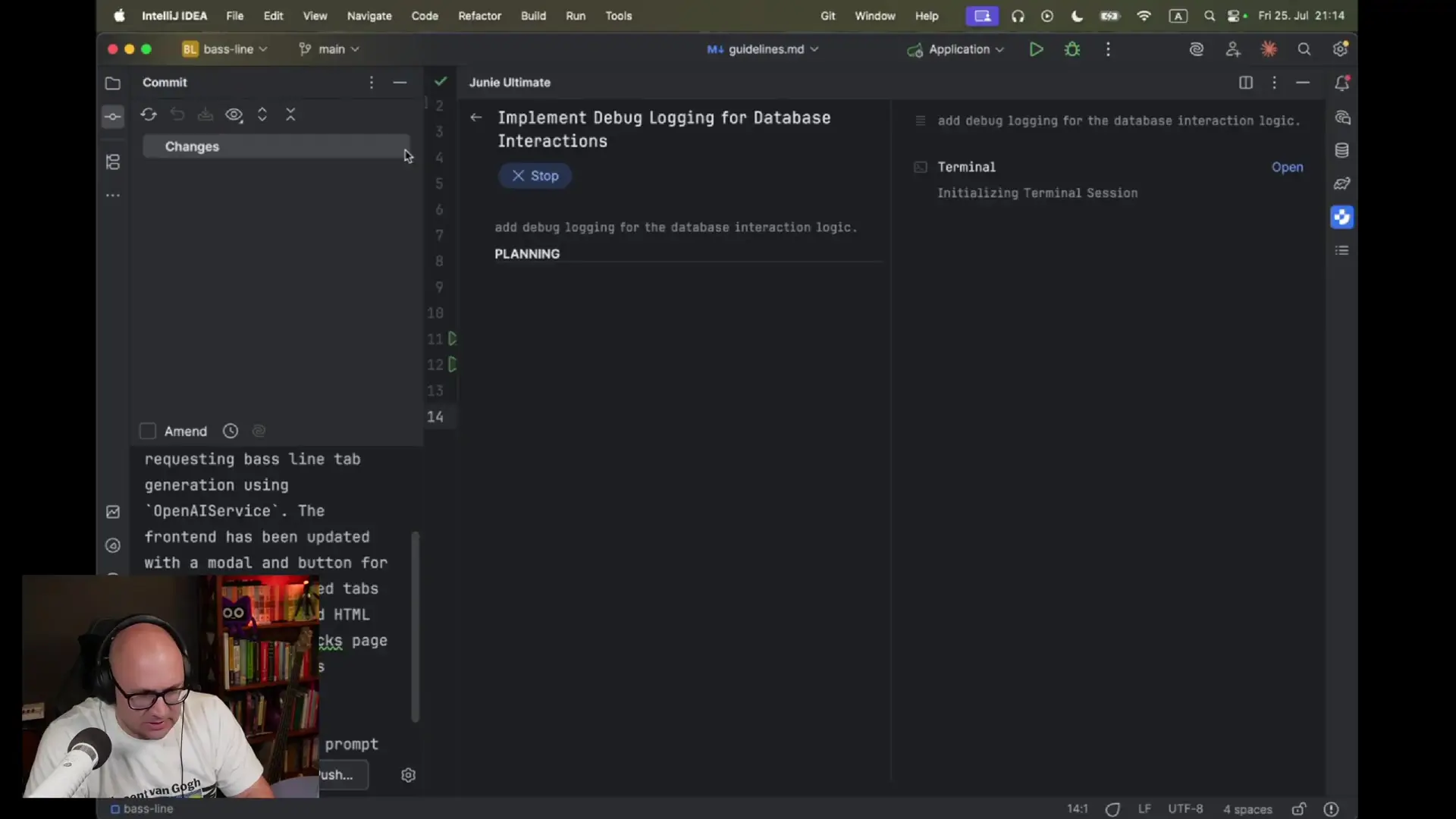This screenshot has width=1456, height=819.
Task: Go to line using 14:1 indicator
Action: 1078,809
